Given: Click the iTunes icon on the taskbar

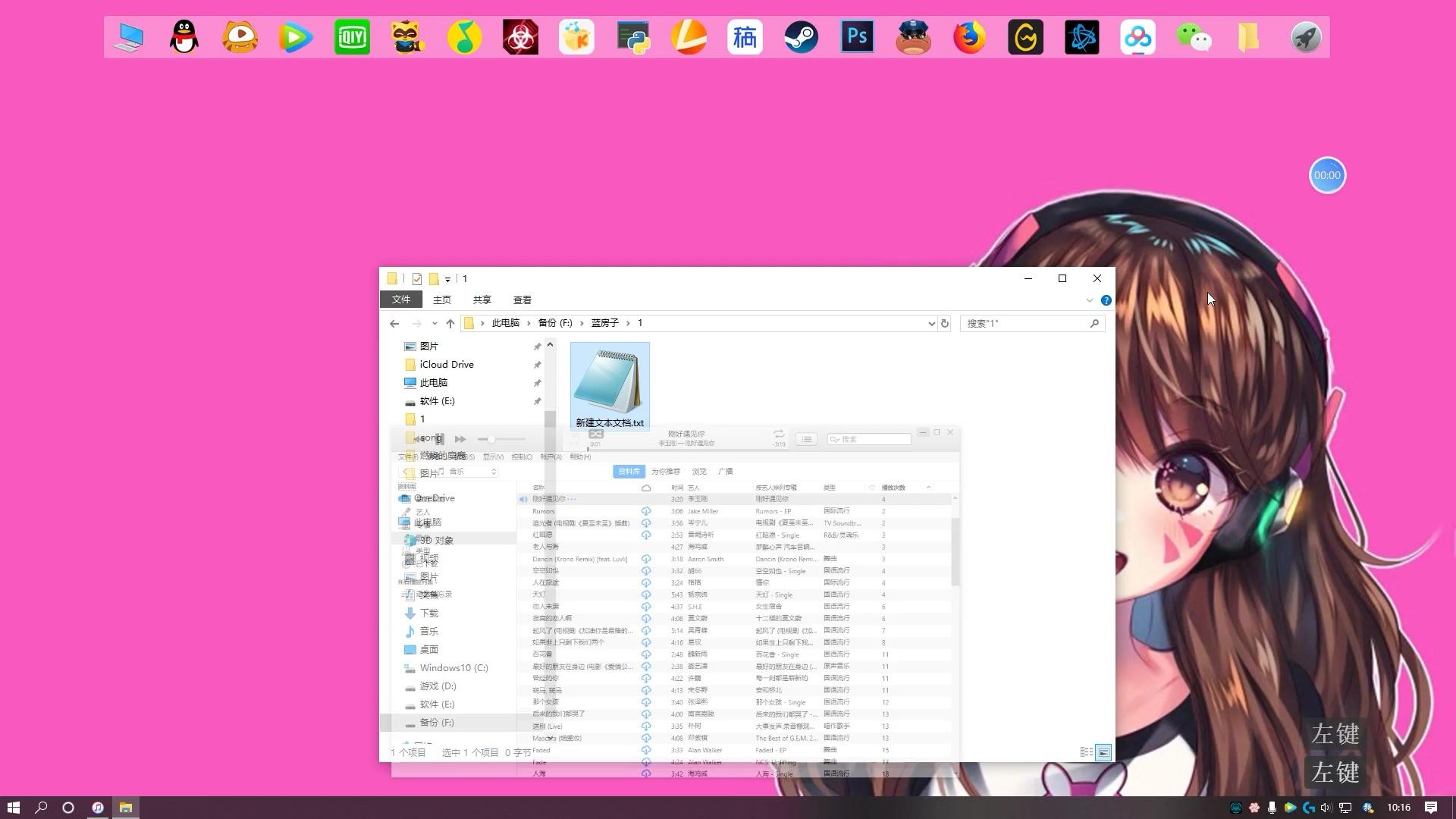Looking at the screenshot, I should click(98, 808).
